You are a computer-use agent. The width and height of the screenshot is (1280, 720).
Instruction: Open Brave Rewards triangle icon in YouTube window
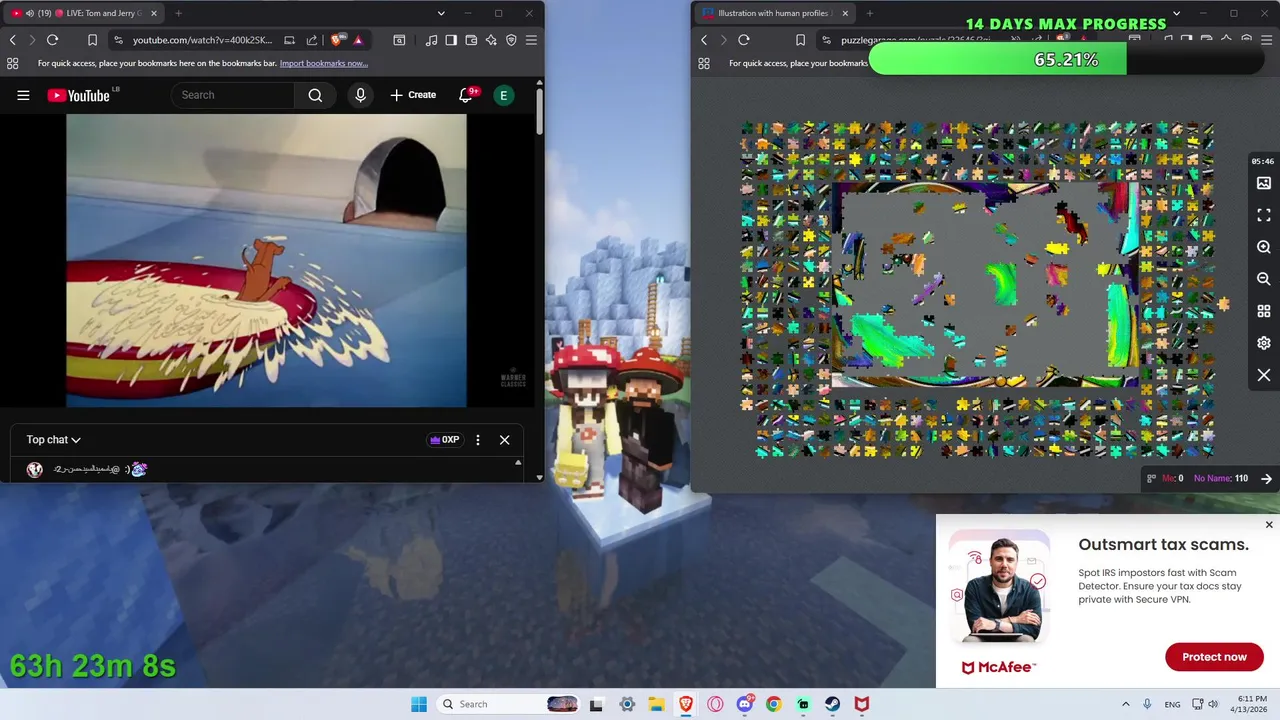tap(357, 40)
